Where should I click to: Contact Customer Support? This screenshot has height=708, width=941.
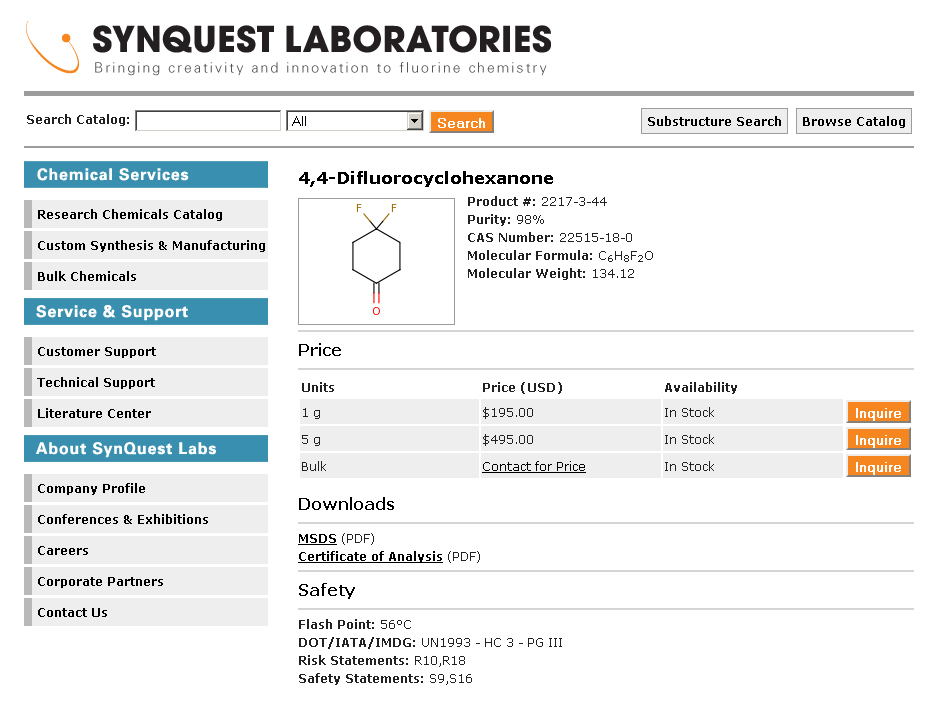pos(95,351)
